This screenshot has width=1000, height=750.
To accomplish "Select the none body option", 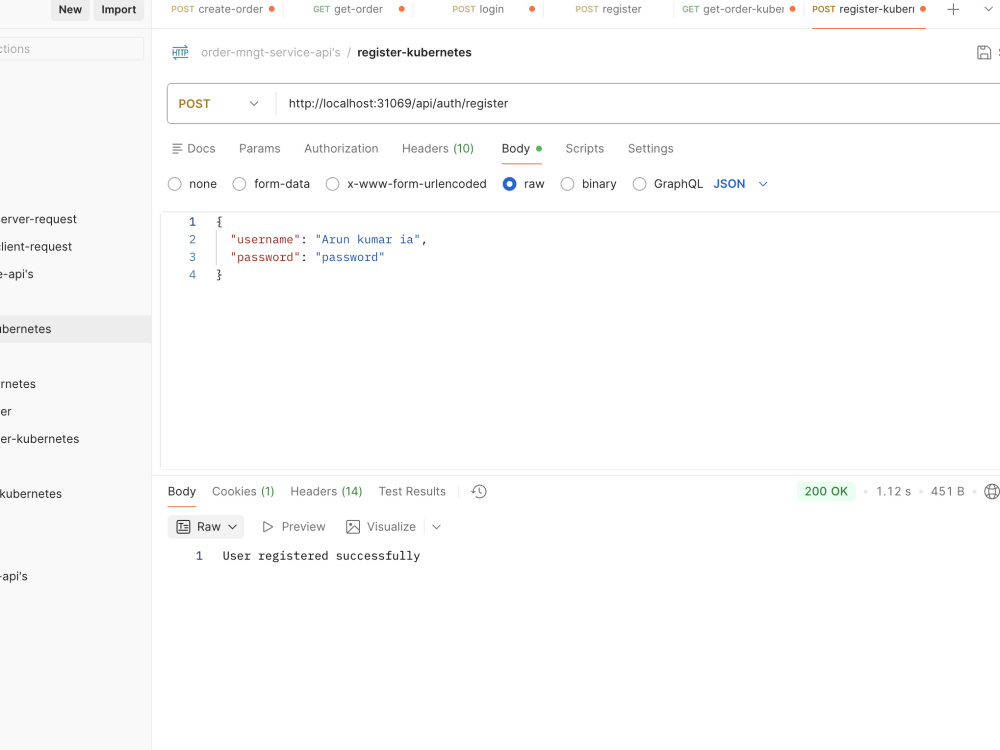I will [x=175, y=184].
